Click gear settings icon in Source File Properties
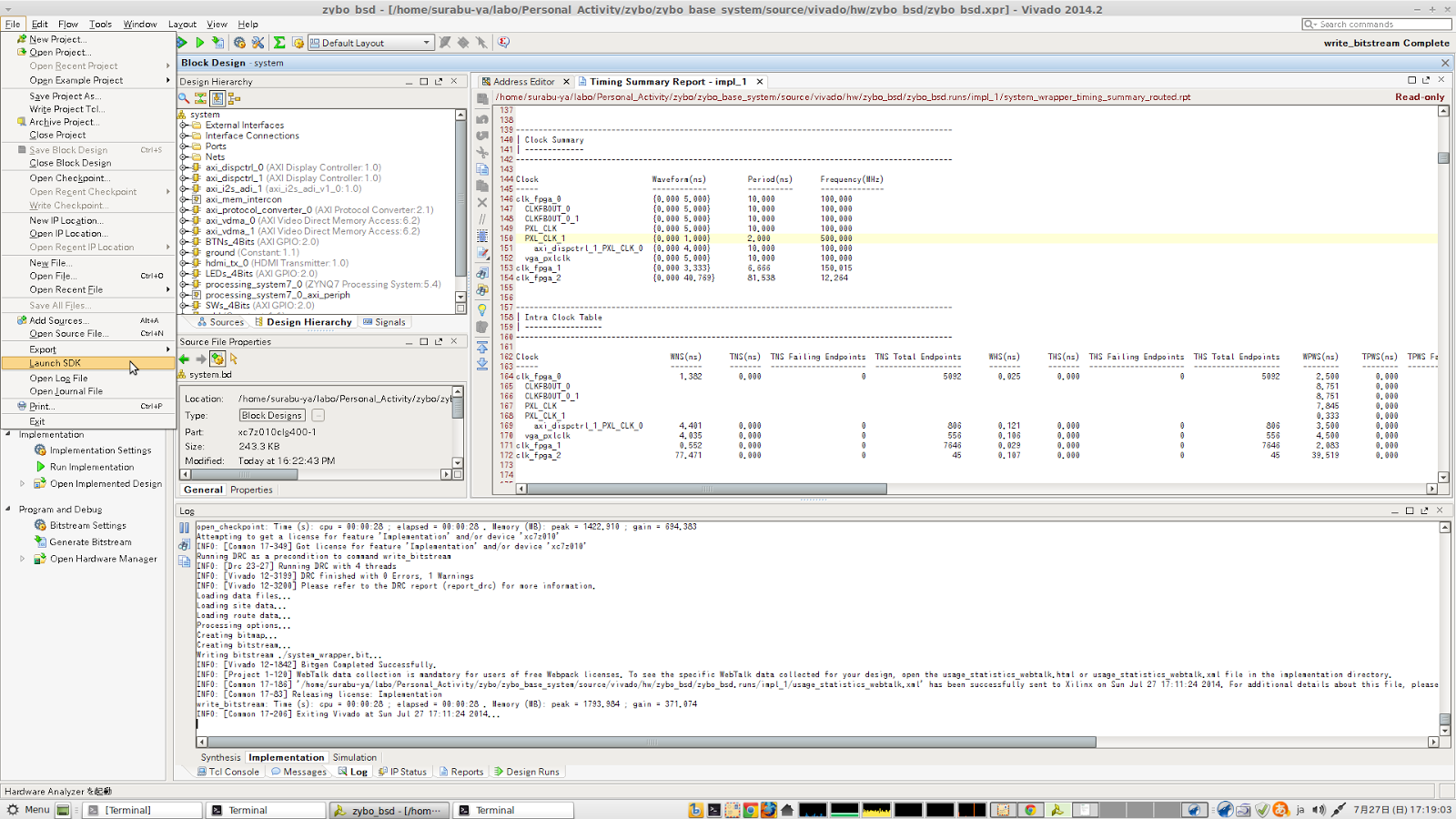This screenshot has width=1456, height=819. pos(217,359)
